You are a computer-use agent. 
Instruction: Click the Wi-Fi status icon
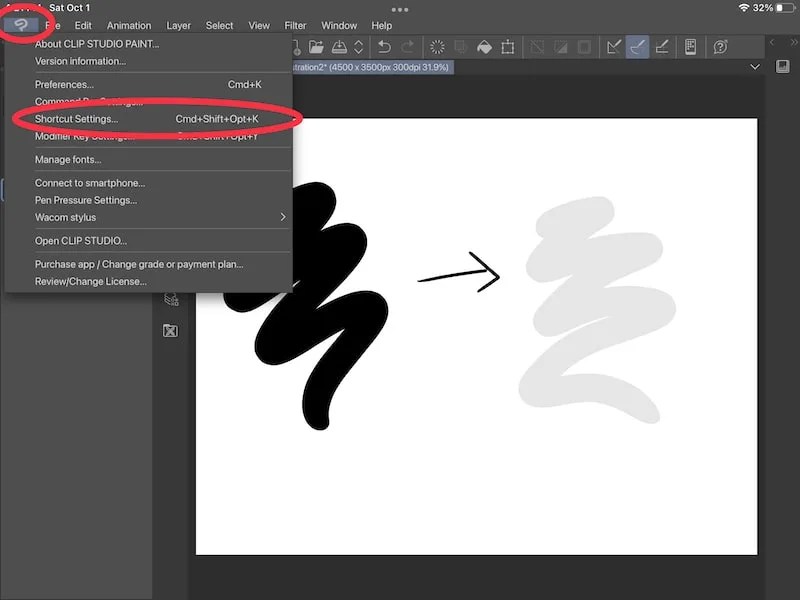point(744,8)
